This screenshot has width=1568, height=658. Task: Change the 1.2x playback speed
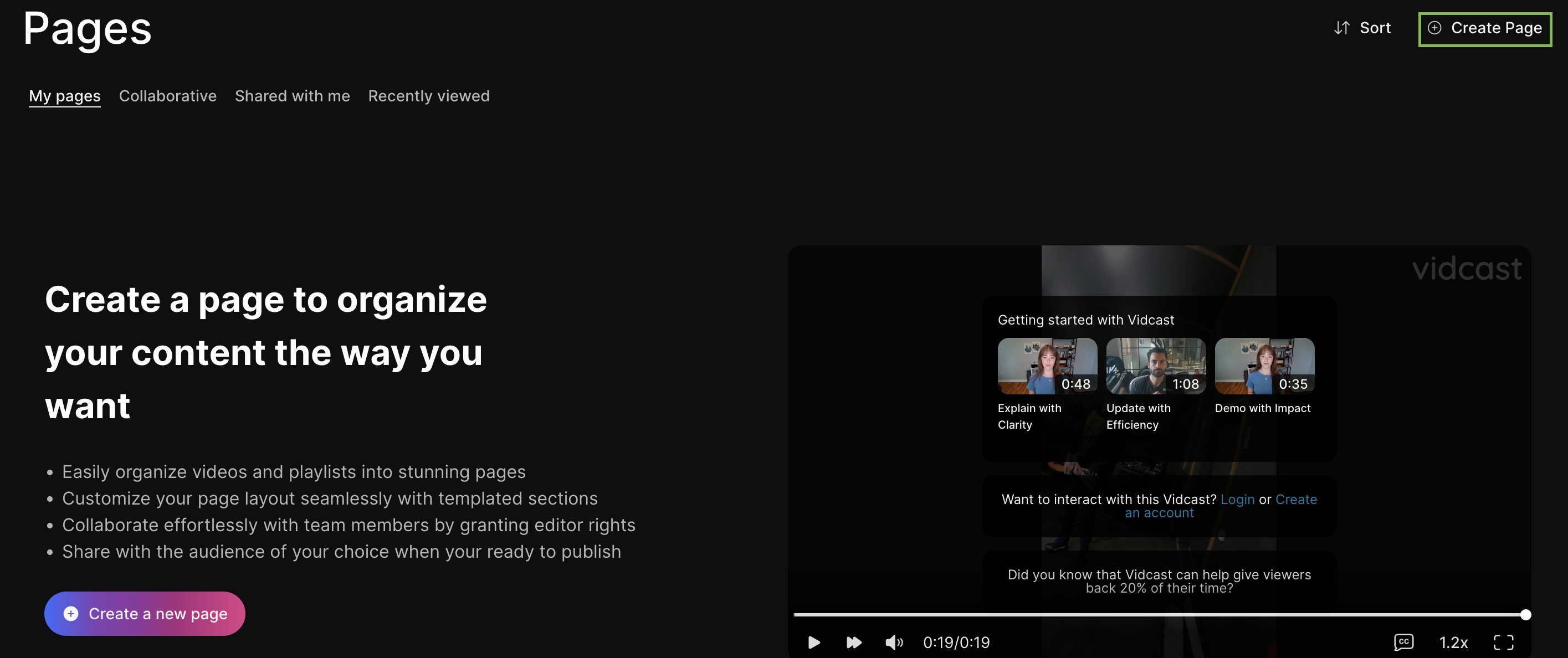(x=1453, y=643)
